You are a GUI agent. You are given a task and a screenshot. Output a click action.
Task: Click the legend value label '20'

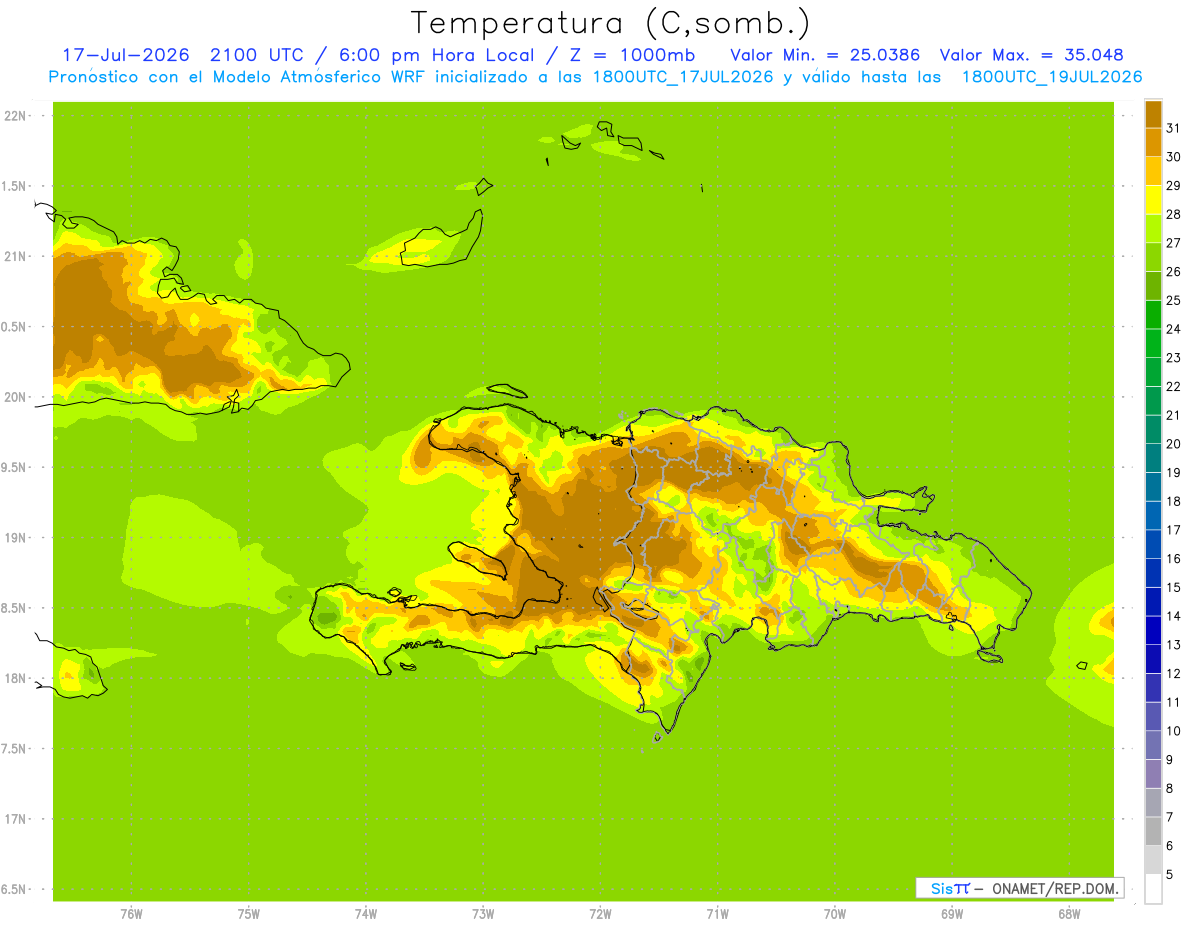(x=1173, y=444)
